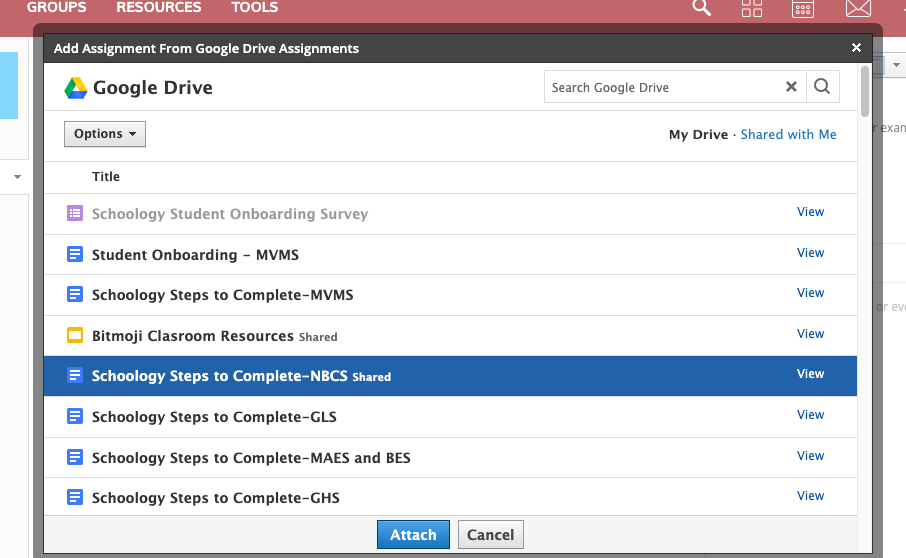Select Schoology Steps to Complete-GLS title

[x=214, y=417]
